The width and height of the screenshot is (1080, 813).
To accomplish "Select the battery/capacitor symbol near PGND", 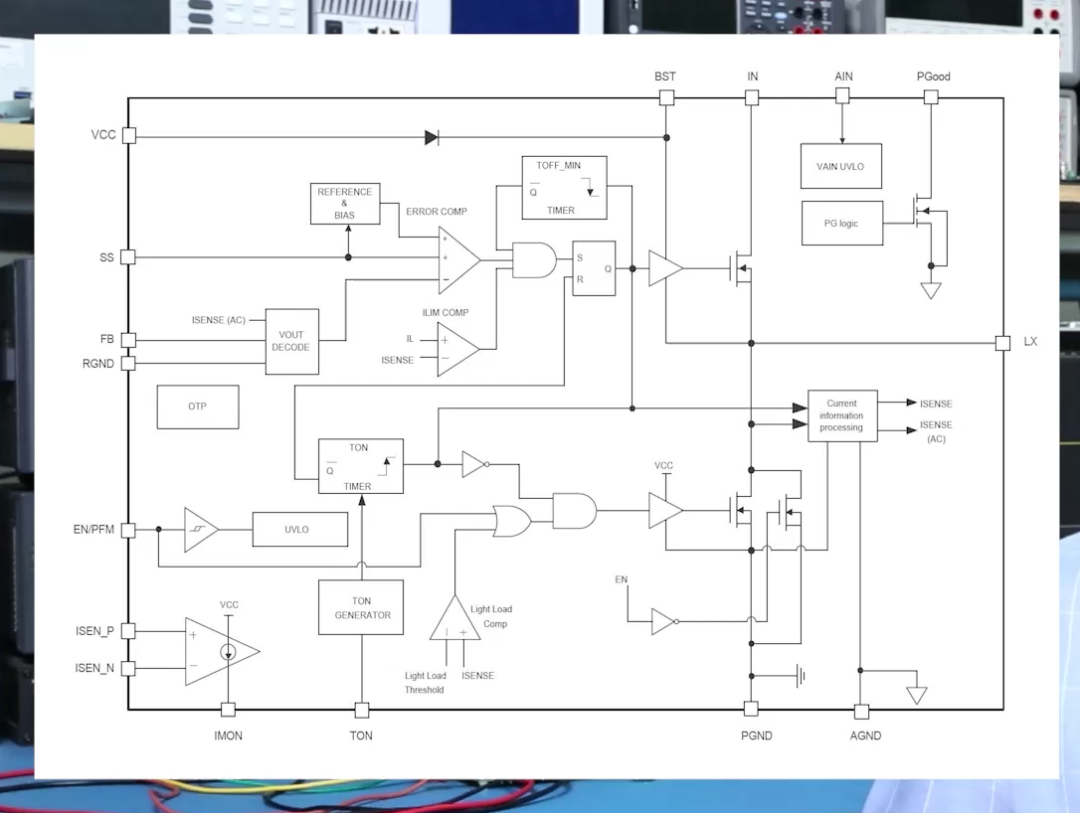I will pos(800,676).
